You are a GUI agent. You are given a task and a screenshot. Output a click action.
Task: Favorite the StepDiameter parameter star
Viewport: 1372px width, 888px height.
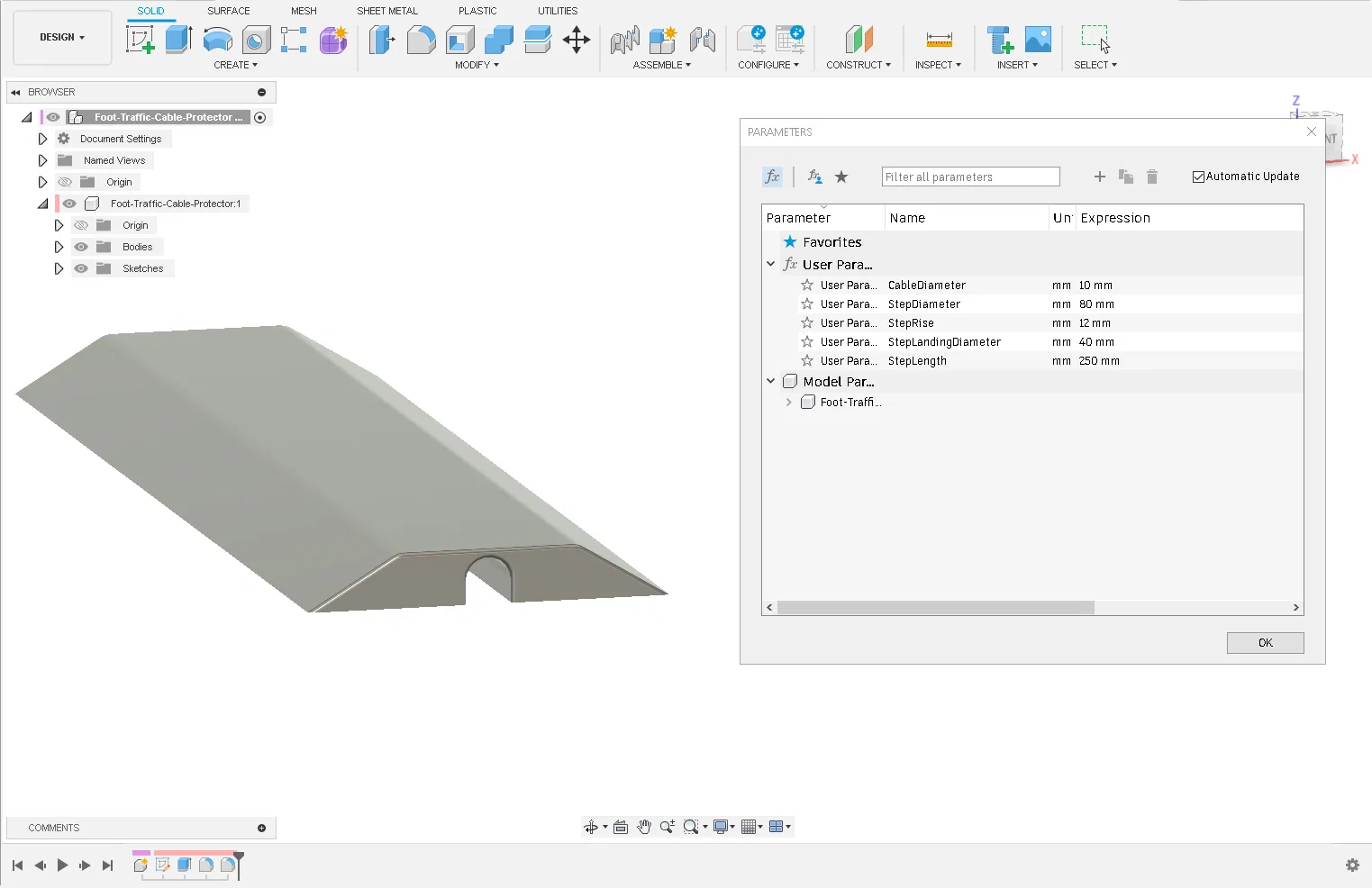(807, 304)
